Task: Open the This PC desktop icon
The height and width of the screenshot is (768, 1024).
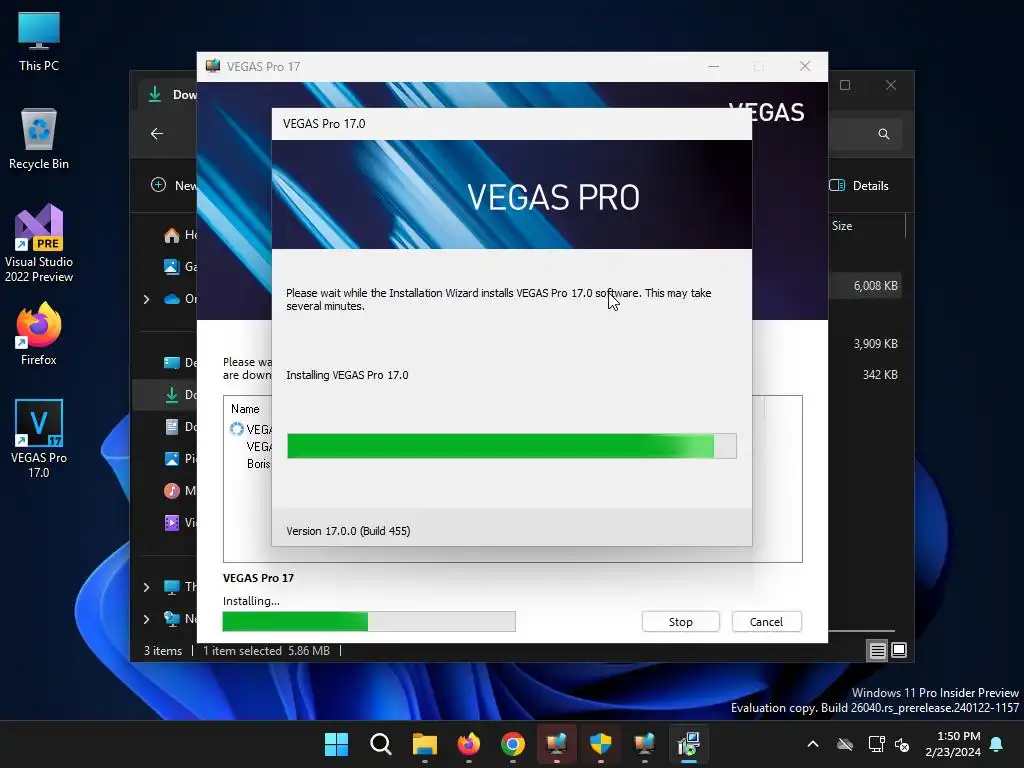Action: click(39, 40)
